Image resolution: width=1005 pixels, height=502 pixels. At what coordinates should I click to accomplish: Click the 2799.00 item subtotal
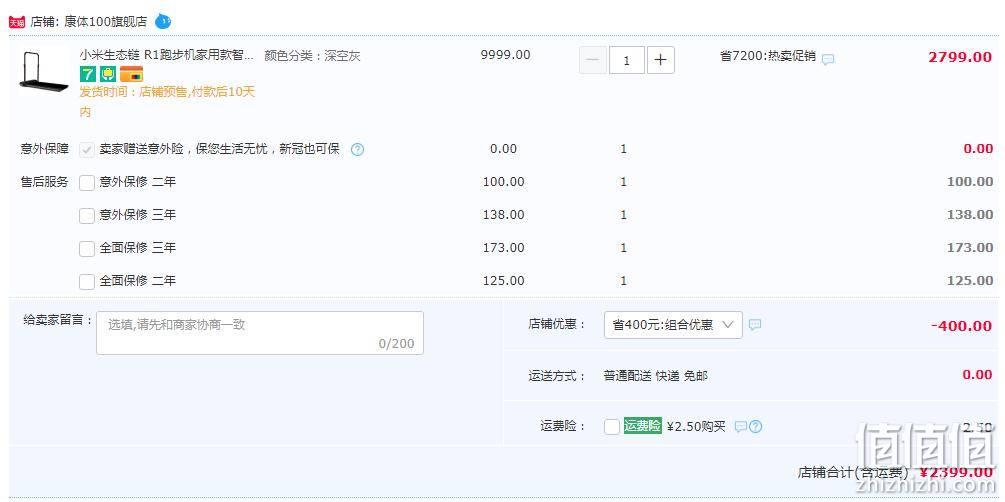(x=960, y=57)
